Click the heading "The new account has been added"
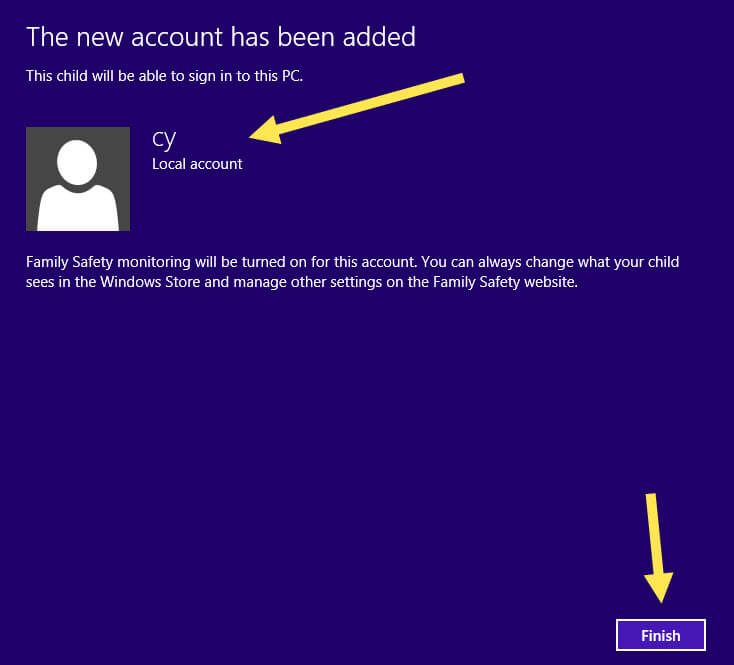734x665 pixels. coord(220,37)
